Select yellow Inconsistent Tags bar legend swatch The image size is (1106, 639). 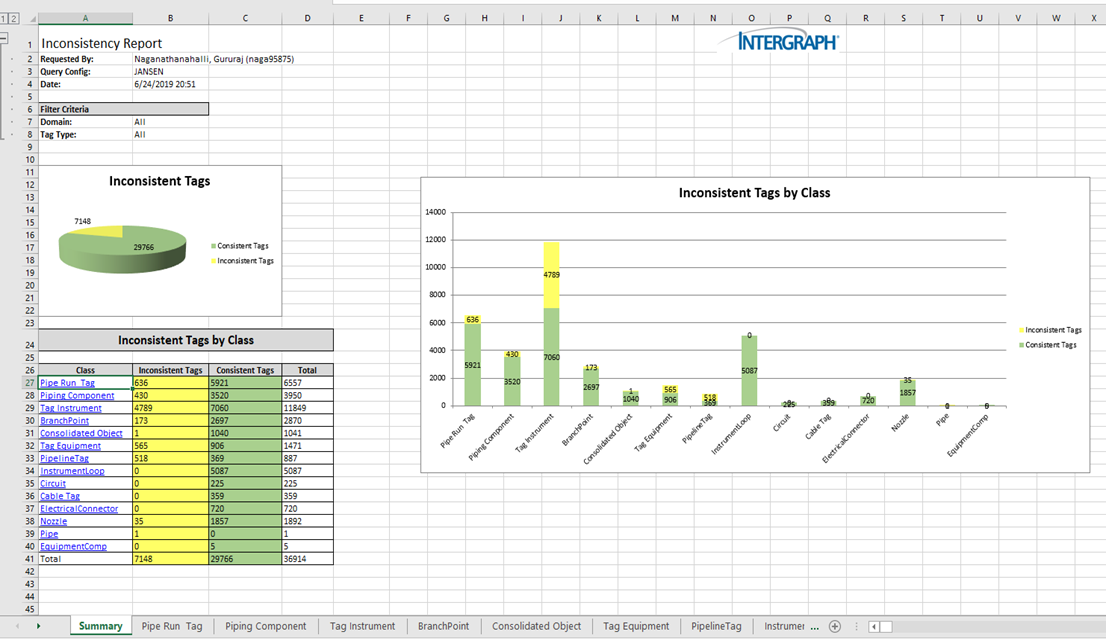tap(1019, 330)
